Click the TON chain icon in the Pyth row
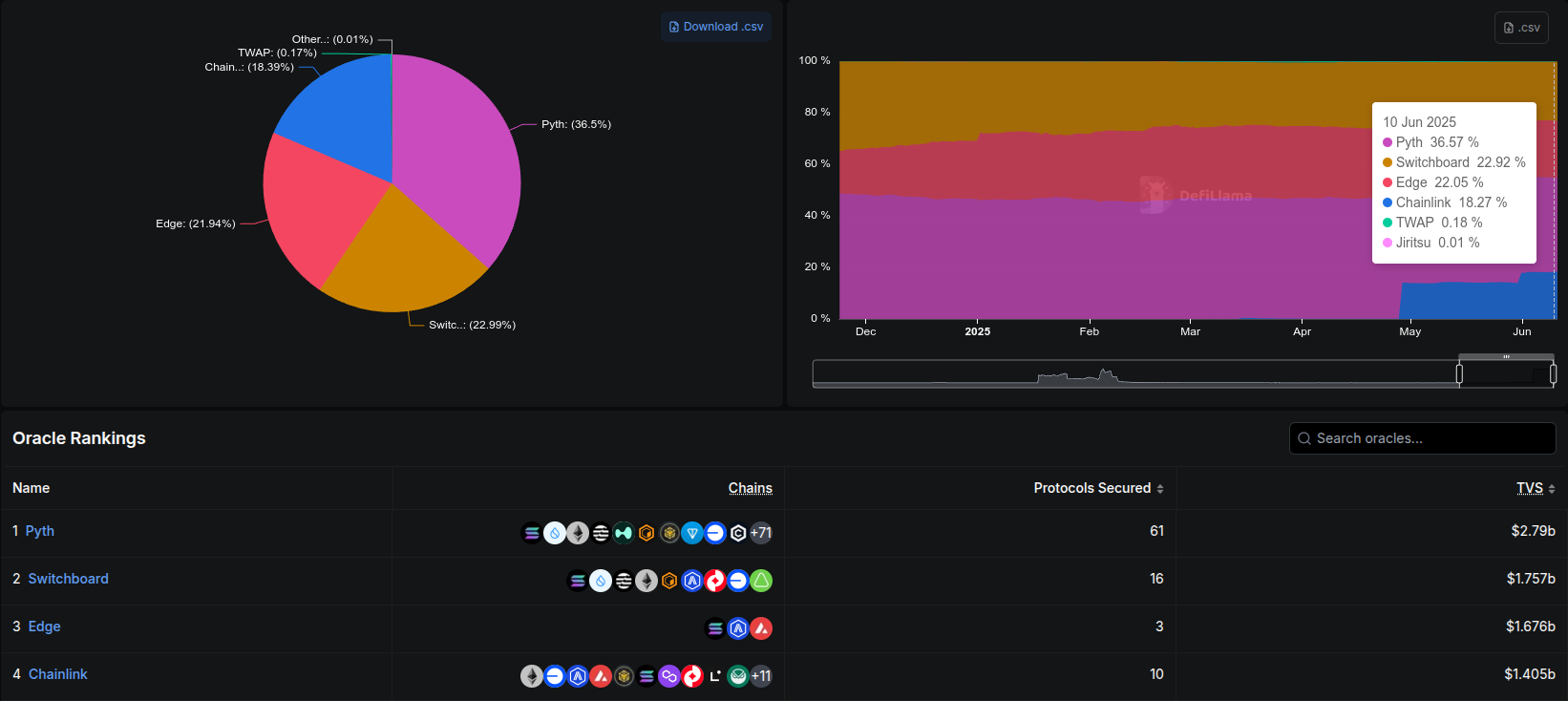The height and width of the screenshot is (701, 1568). 692,533
